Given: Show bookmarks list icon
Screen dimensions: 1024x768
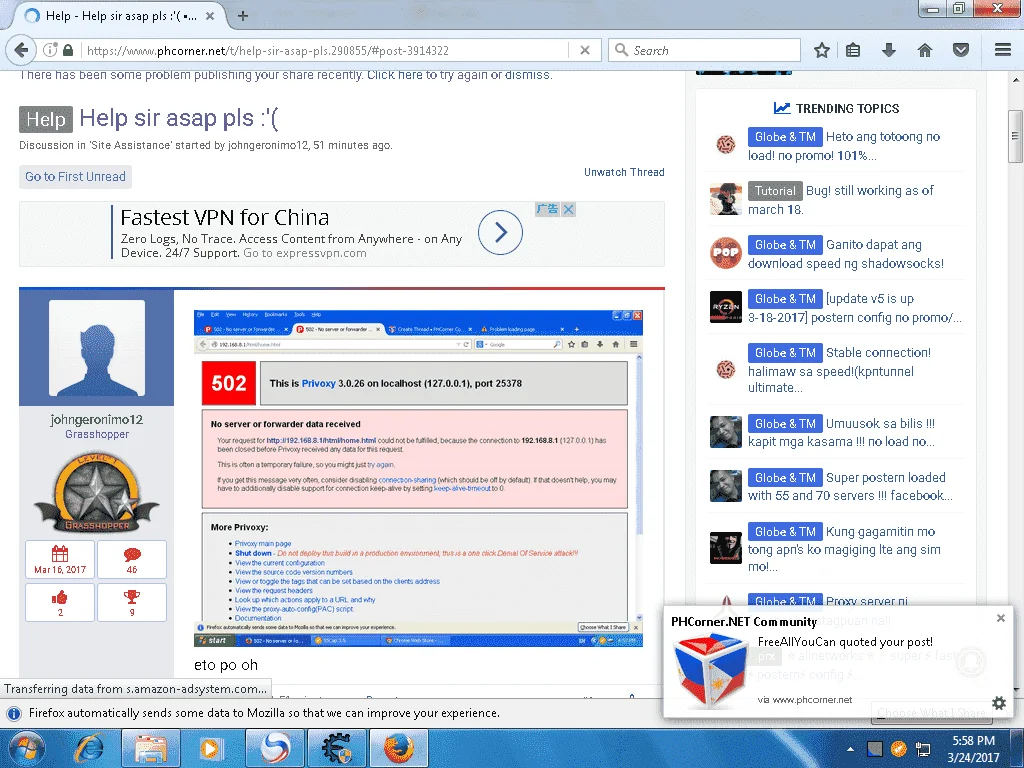Looking at the screenshot, I should point(853,50).
